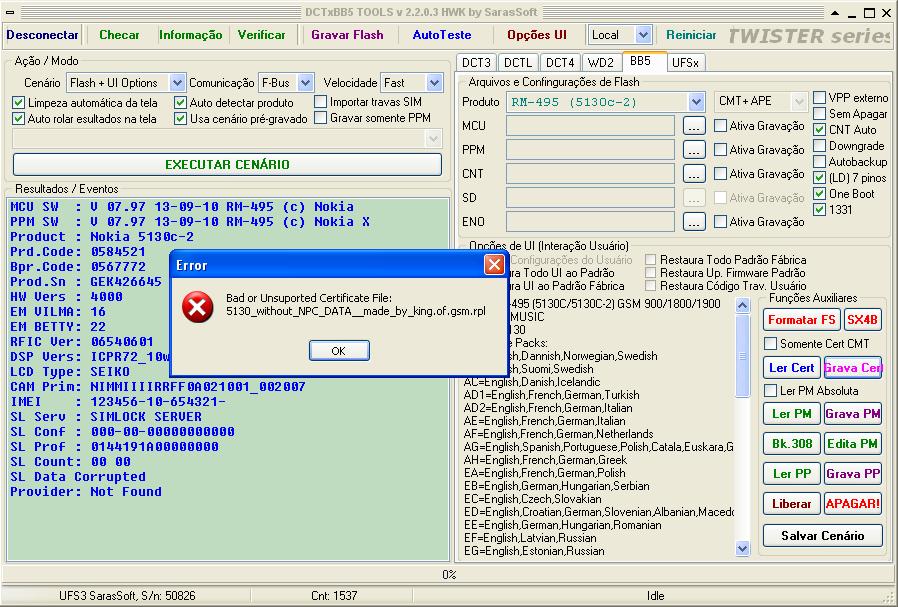This screenshot has height=607, width=898.
Task: Click the MCU file path field
Action: pyautogui.click(x=590, y=126)
